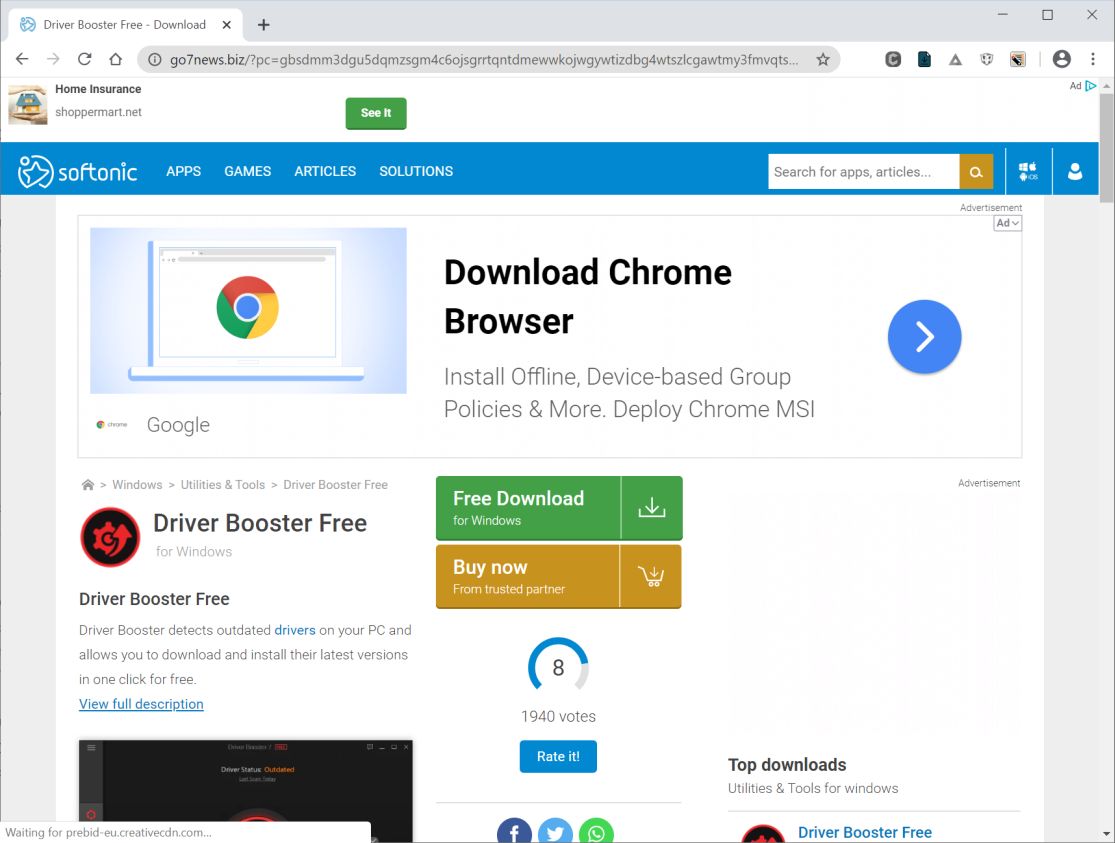Click the breadcrumb home icon

coord(87,484)
